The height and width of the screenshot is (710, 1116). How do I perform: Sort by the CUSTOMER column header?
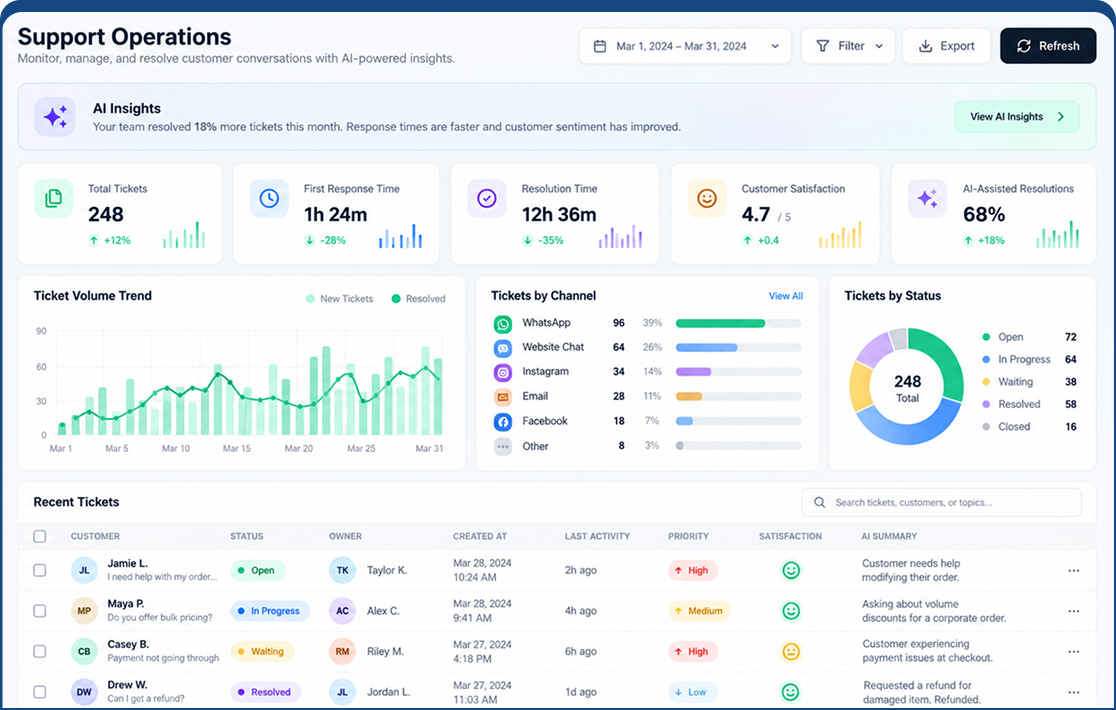95,536
